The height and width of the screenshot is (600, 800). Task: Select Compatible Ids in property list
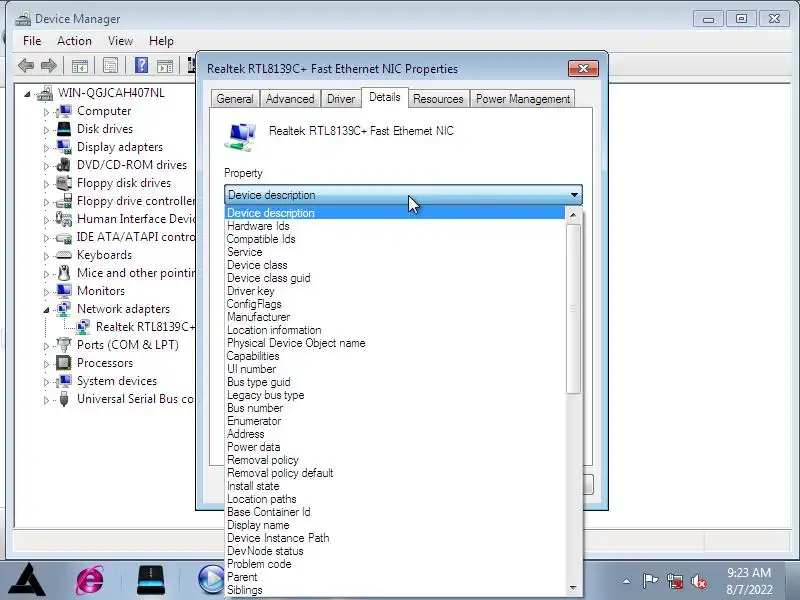tap(395, 239)
